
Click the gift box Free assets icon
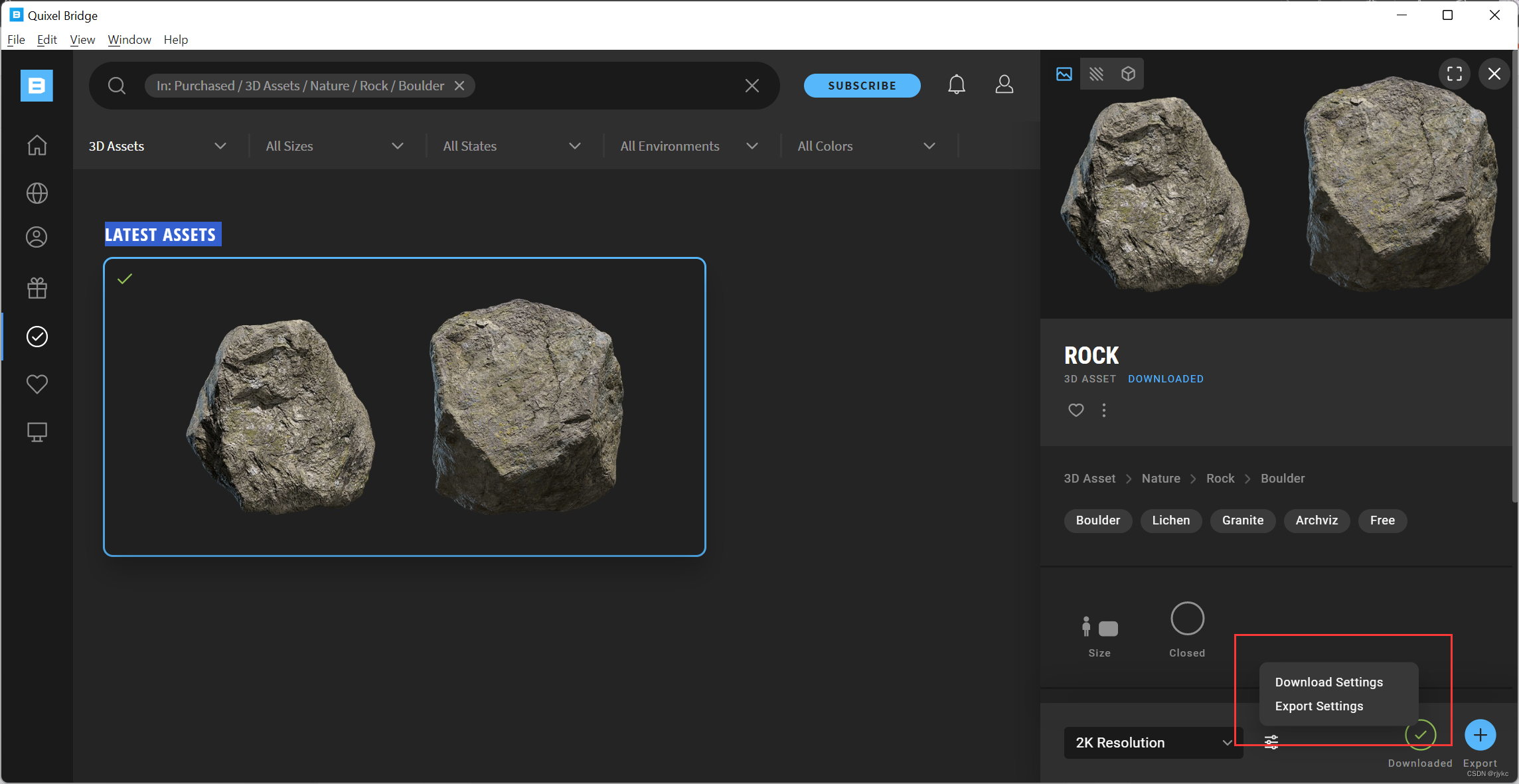37,288
